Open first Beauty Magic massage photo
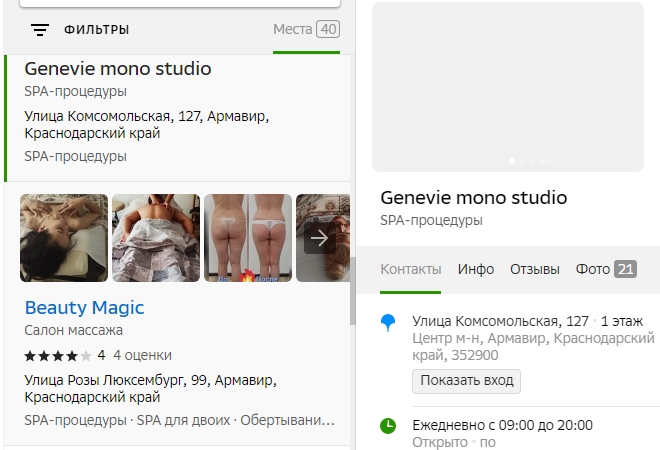 click(x=64, y=238)
